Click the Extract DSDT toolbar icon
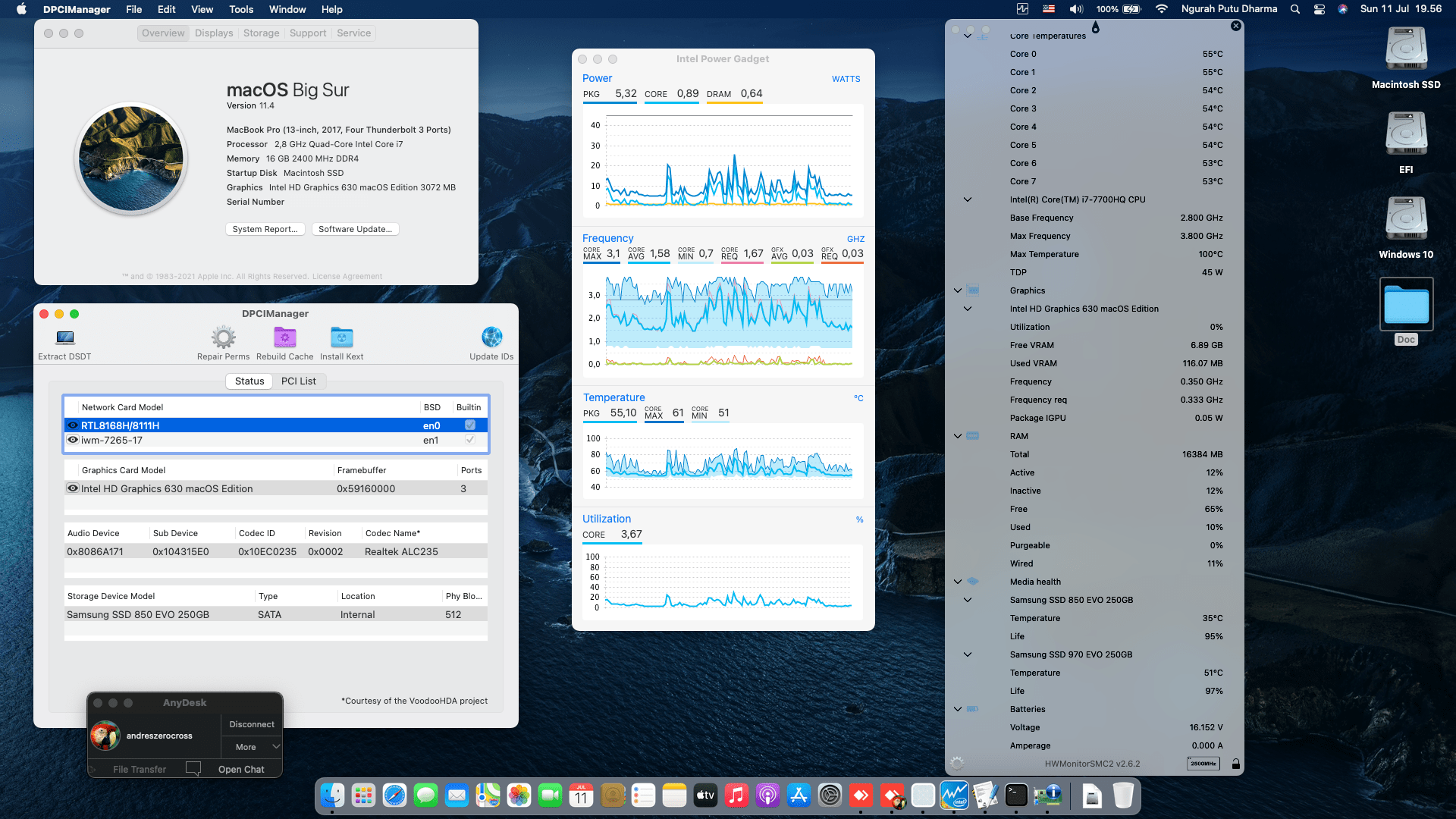Image resolution: width=1456 pixels, height=819 pixels. point(64,337)
